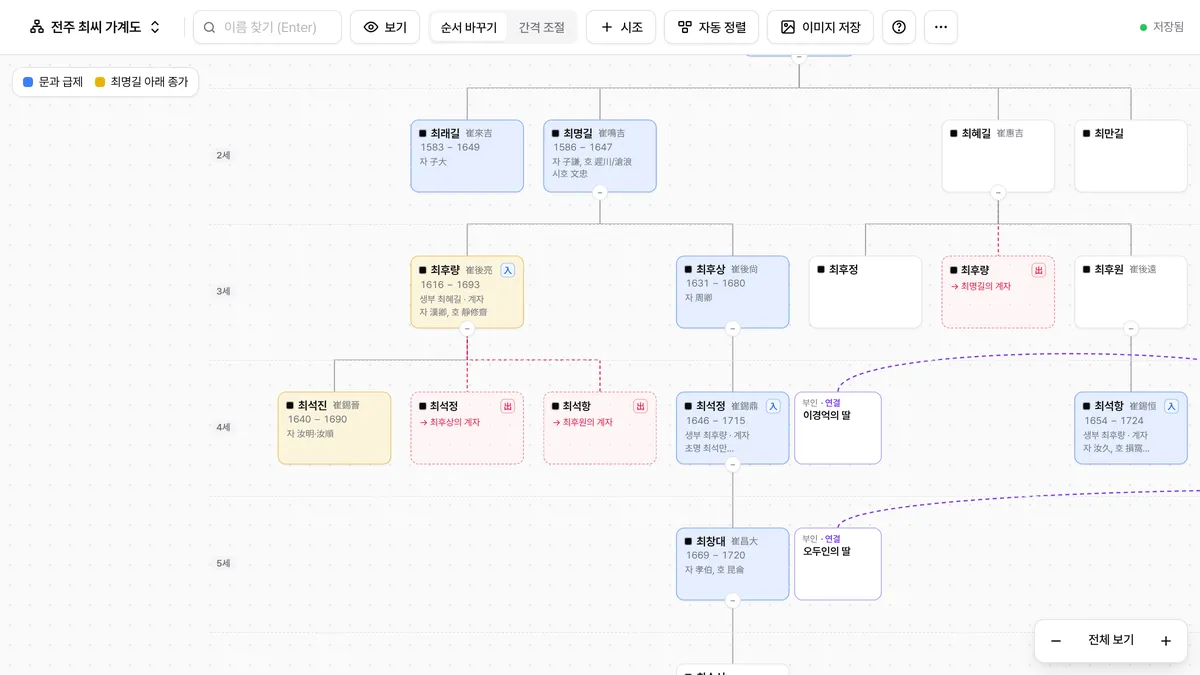Viewport: 1200px width, 675px height.
Task: Select the 최후원 person card
Action: (x=1131, y=292)
